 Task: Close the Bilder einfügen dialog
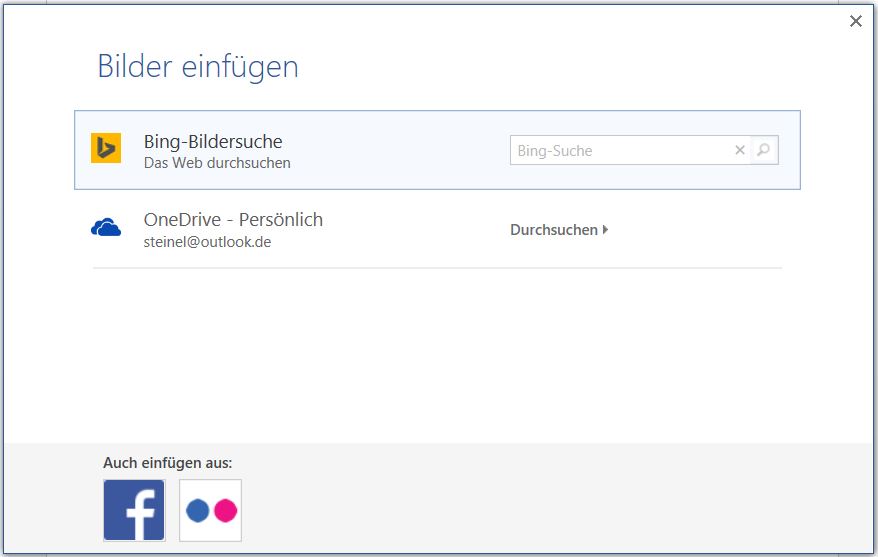856,21
